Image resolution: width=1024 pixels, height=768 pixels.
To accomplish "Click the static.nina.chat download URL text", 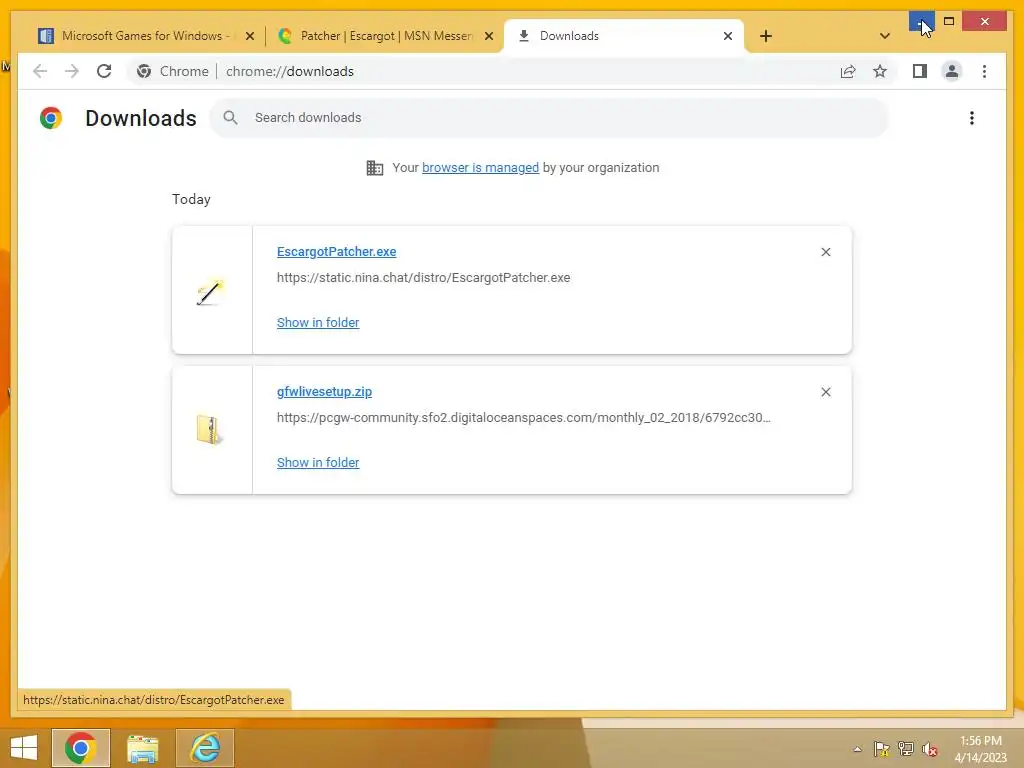I will point(423,278).
